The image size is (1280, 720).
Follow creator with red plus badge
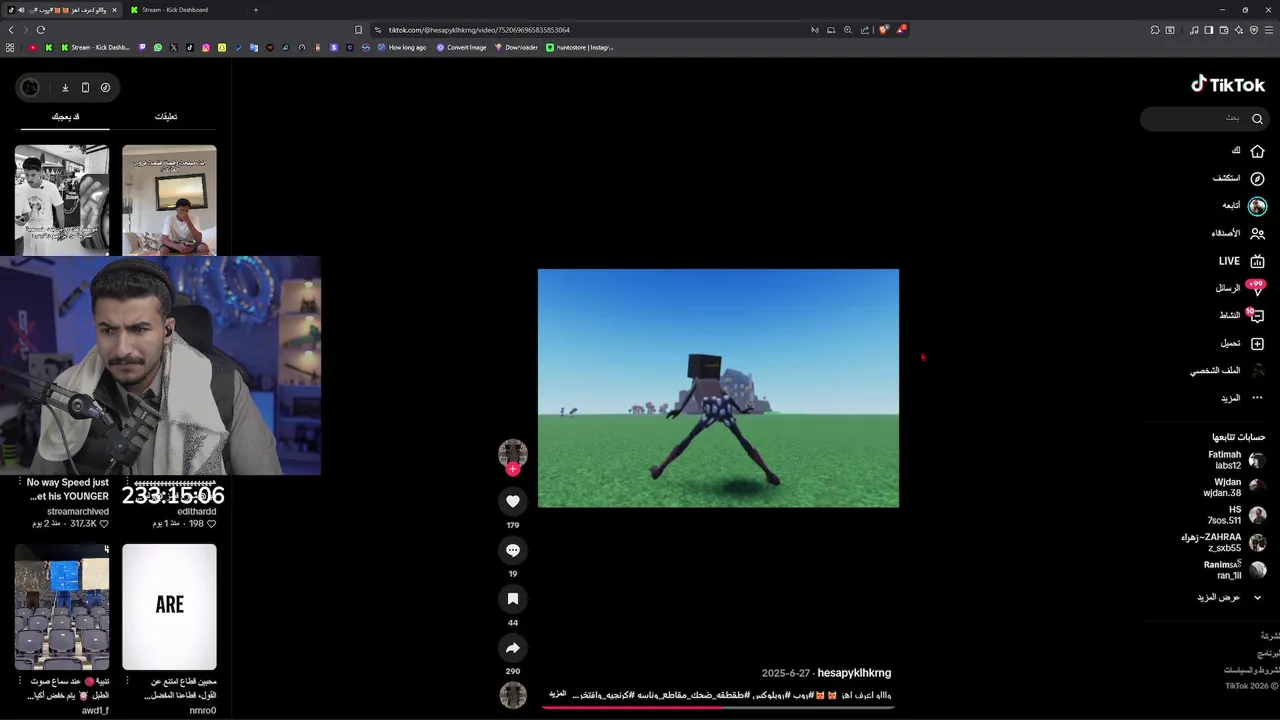click(513, 469)
